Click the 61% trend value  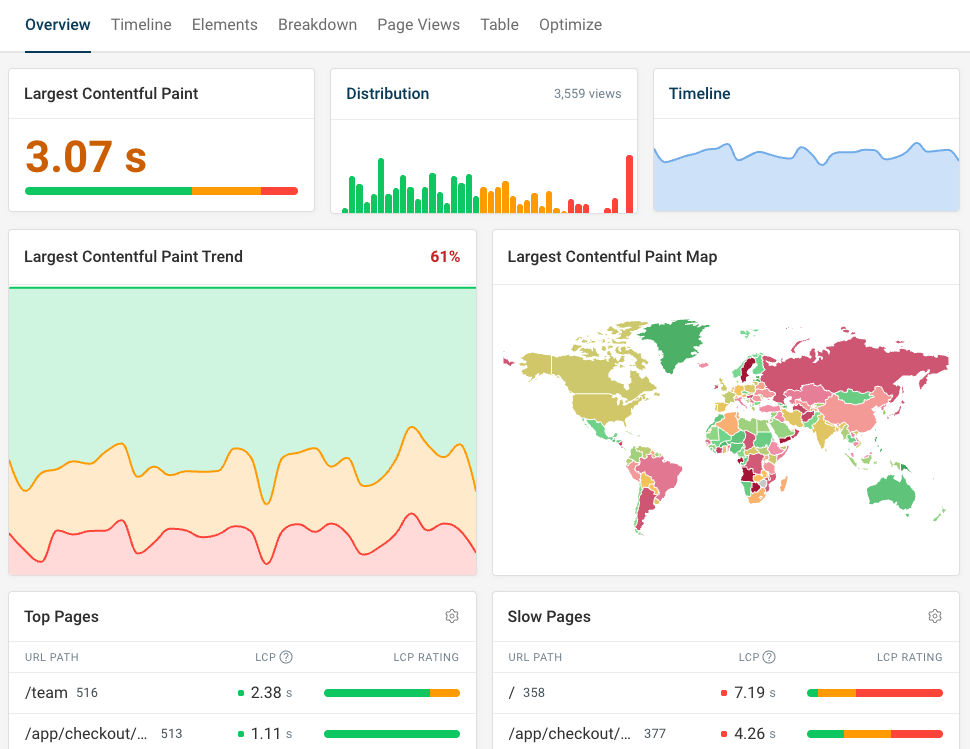[445, 257]
